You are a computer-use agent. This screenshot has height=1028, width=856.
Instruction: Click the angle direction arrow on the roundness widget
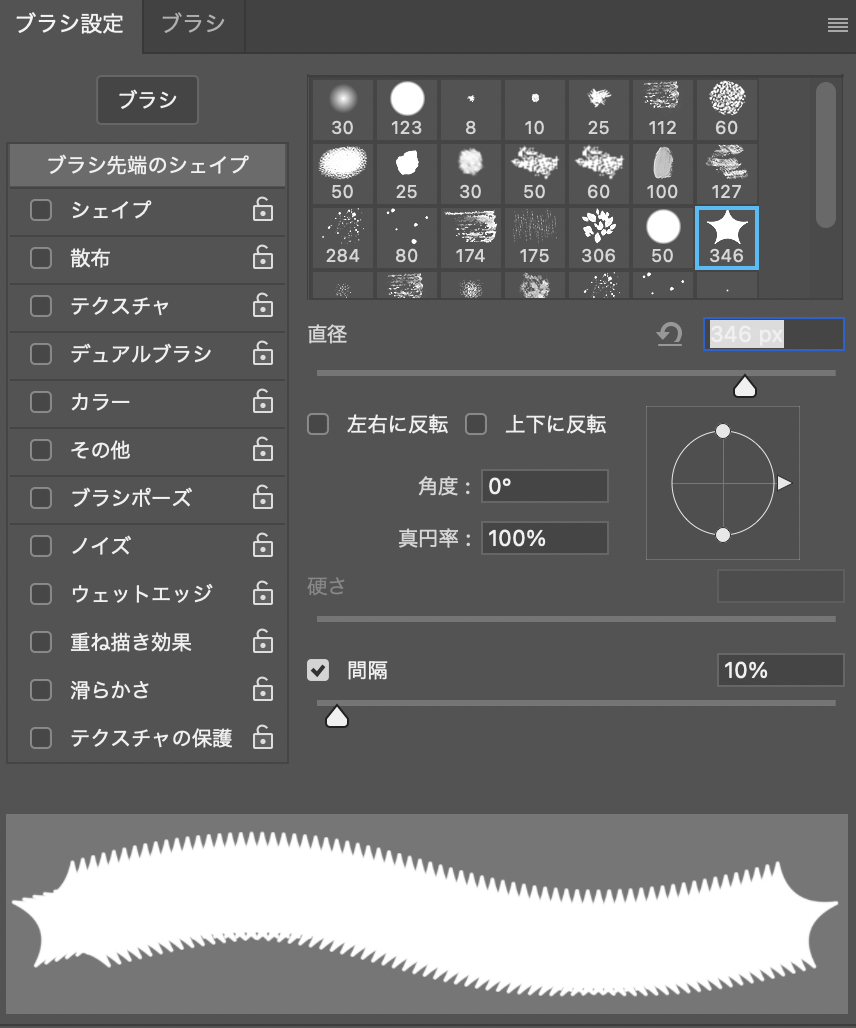click(784, 483)
